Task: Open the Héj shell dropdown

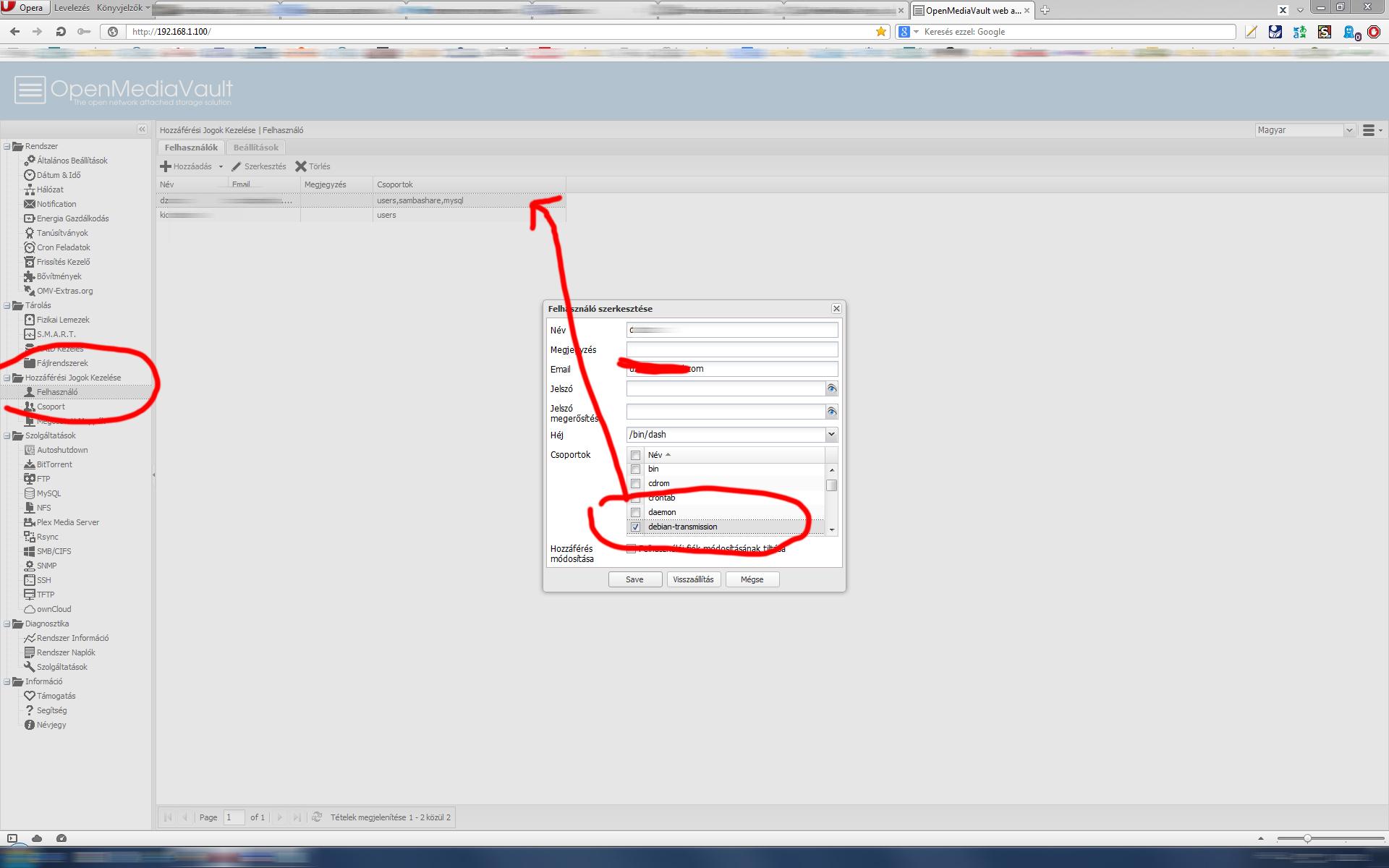Action: pos(831,435)
